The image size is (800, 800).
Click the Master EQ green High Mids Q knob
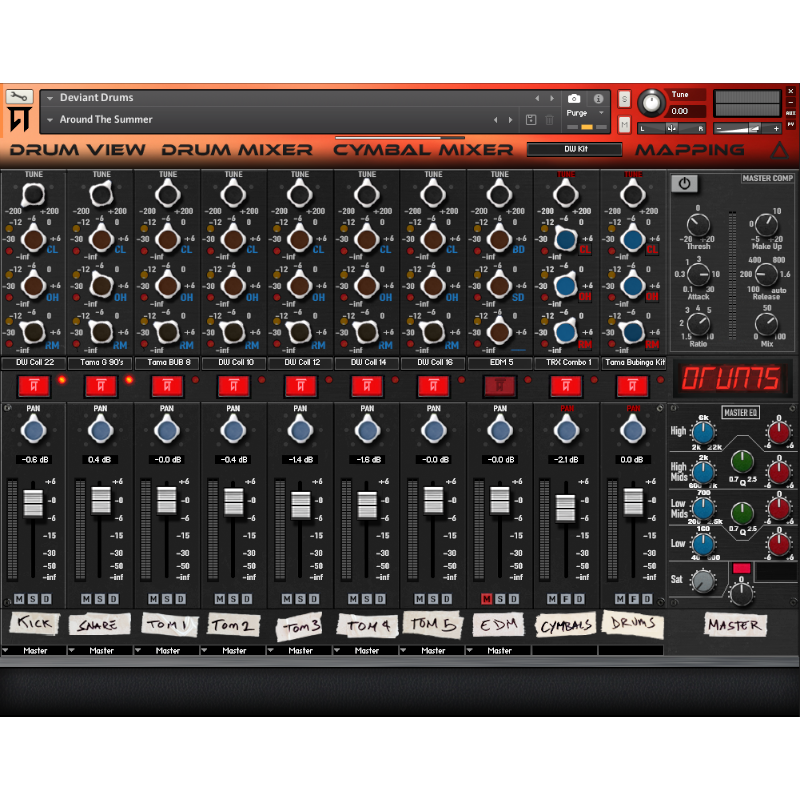click(x=742, y=461)
